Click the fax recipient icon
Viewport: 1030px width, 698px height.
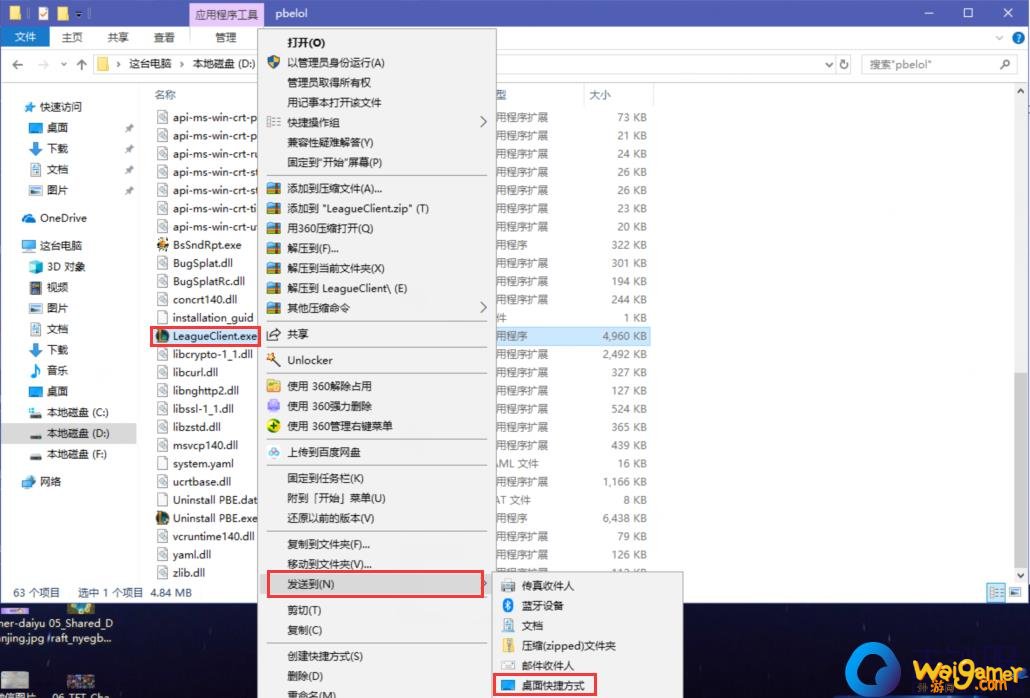point(508,586)
